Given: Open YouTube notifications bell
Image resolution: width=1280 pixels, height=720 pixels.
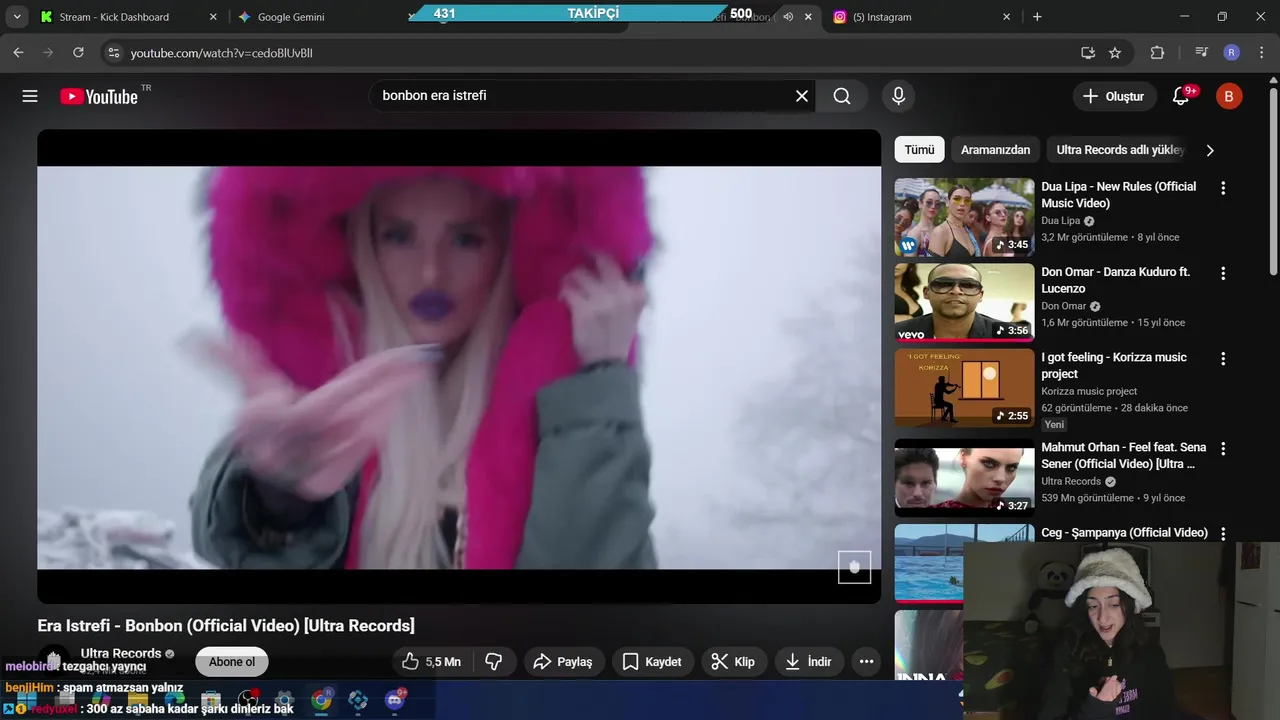Looking at the screenshot, I should tap(1181, 96).
